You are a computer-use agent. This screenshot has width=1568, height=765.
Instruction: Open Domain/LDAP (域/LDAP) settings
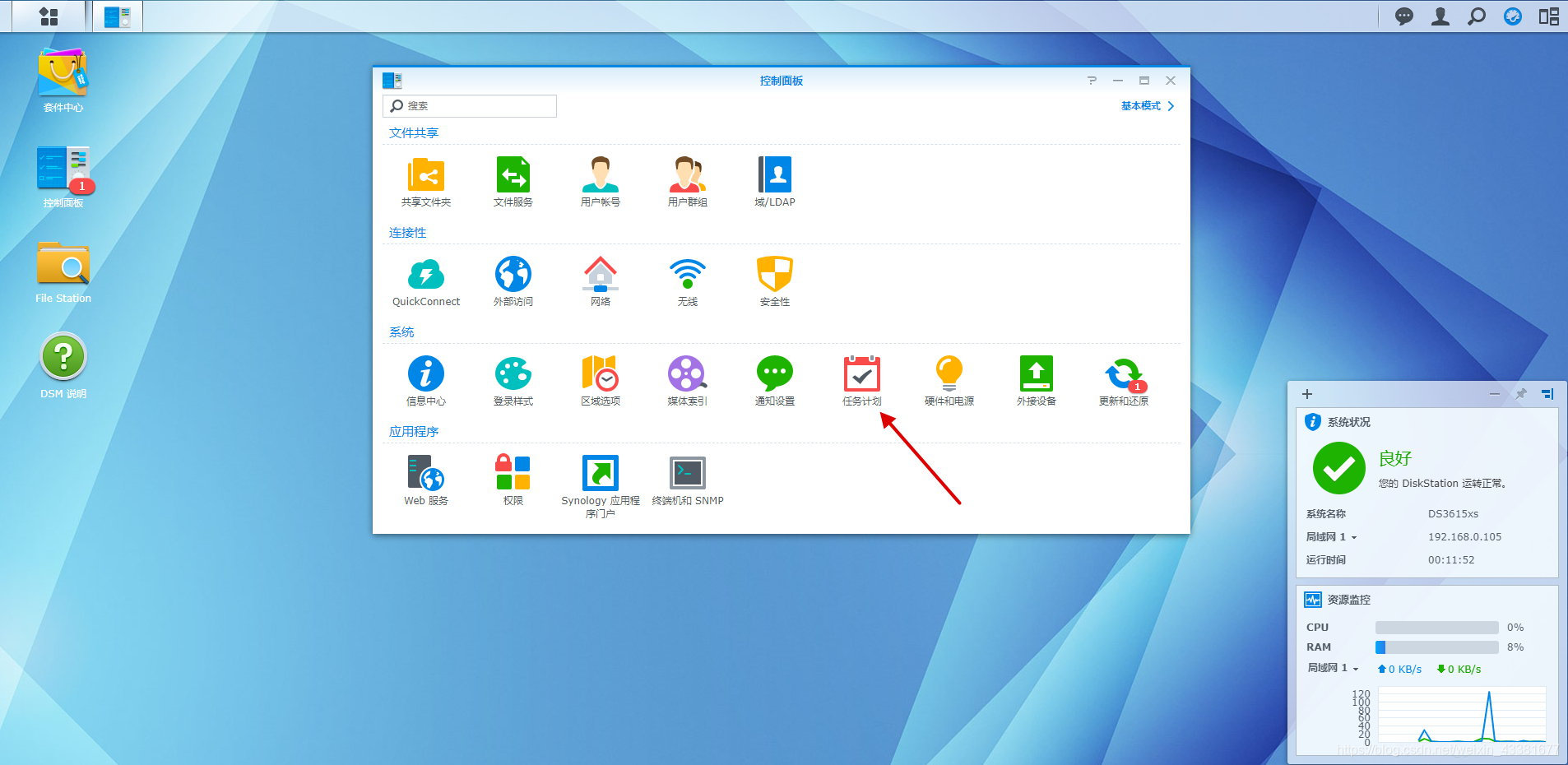(775, 175)
